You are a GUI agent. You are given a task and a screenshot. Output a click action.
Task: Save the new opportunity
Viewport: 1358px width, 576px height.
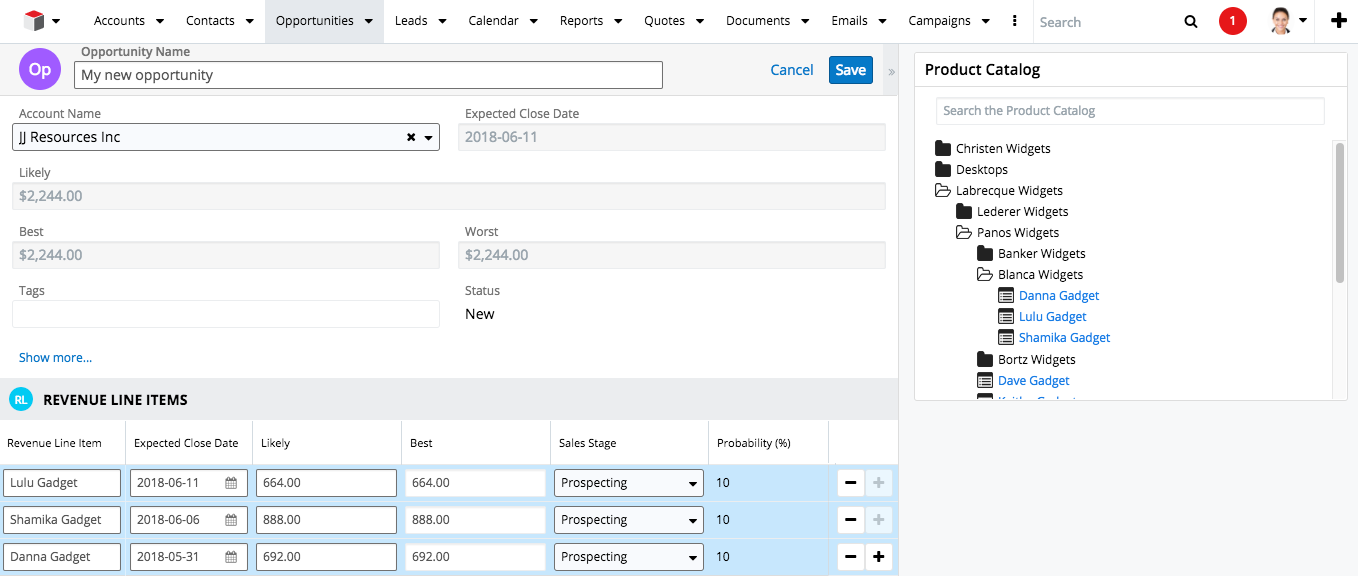tap(850, 70)
